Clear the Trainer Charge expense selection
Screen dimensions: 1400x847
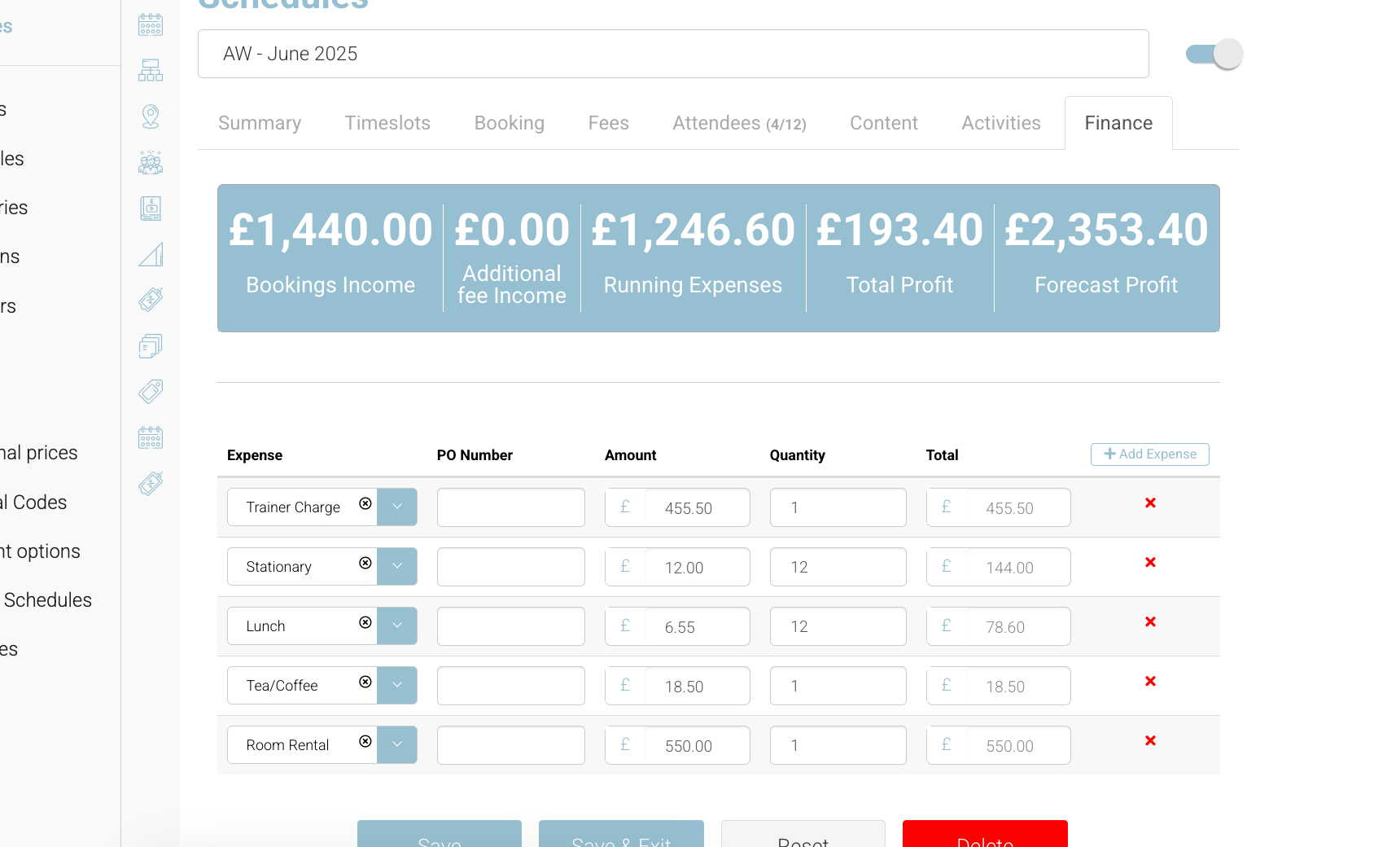pos(365,504)
